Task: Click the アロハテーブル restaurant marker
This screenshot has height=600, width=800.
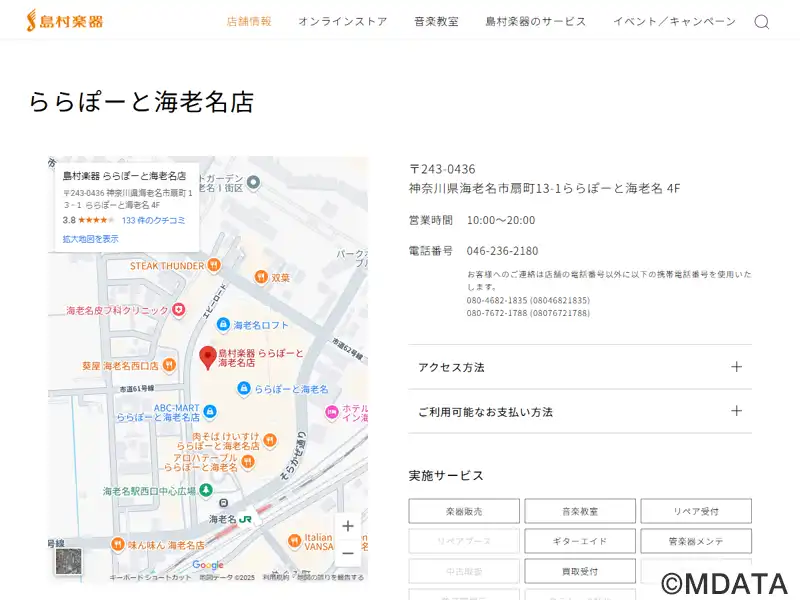Action: point(248,462)
